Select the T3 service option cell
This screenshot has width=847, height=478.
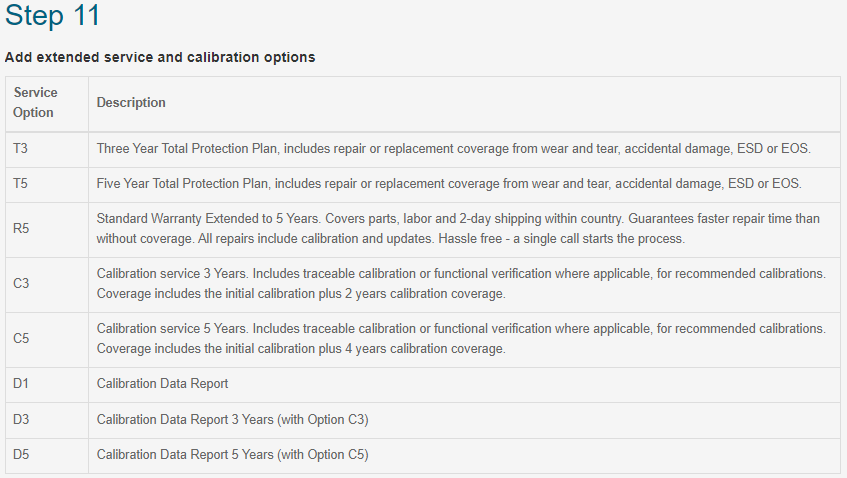[47, 149]
